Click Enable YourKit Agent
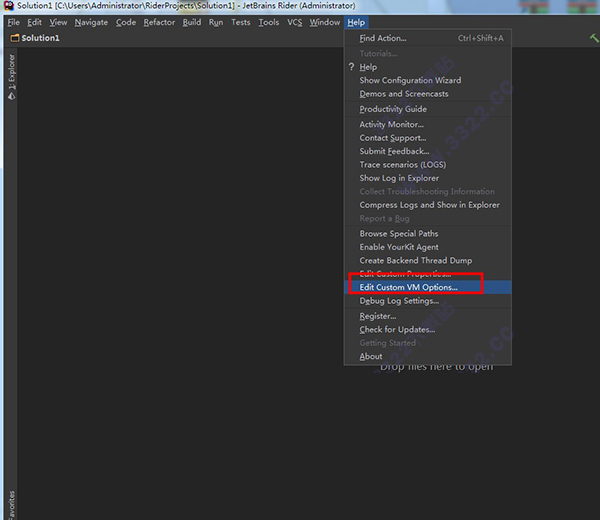This screenshot has height=520, width=600. click(x=428, y=247)
